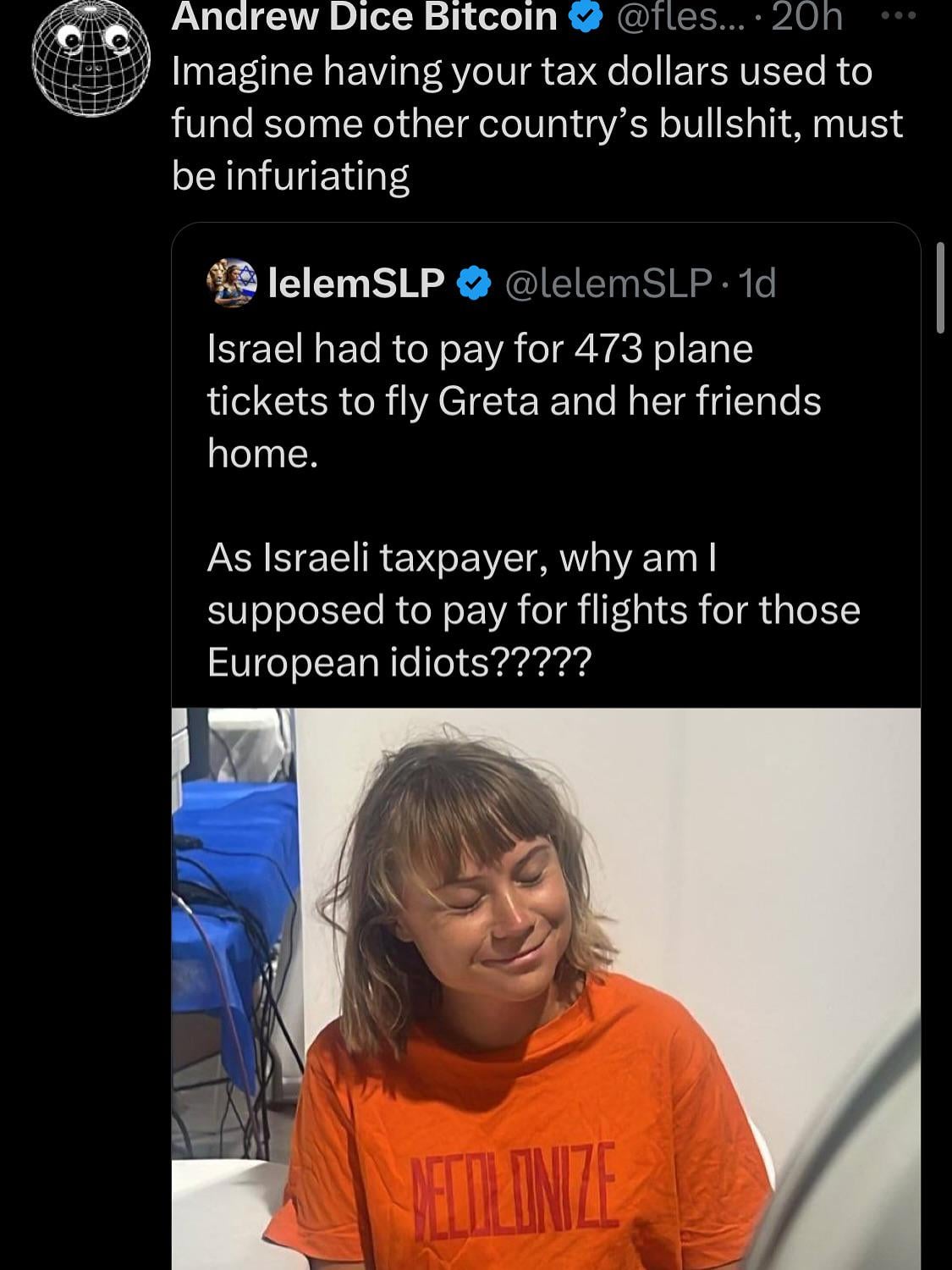Select the 'Israel had to pay for 473' line
This screenshot has height=1270, width=952.
tap(480, 349)
